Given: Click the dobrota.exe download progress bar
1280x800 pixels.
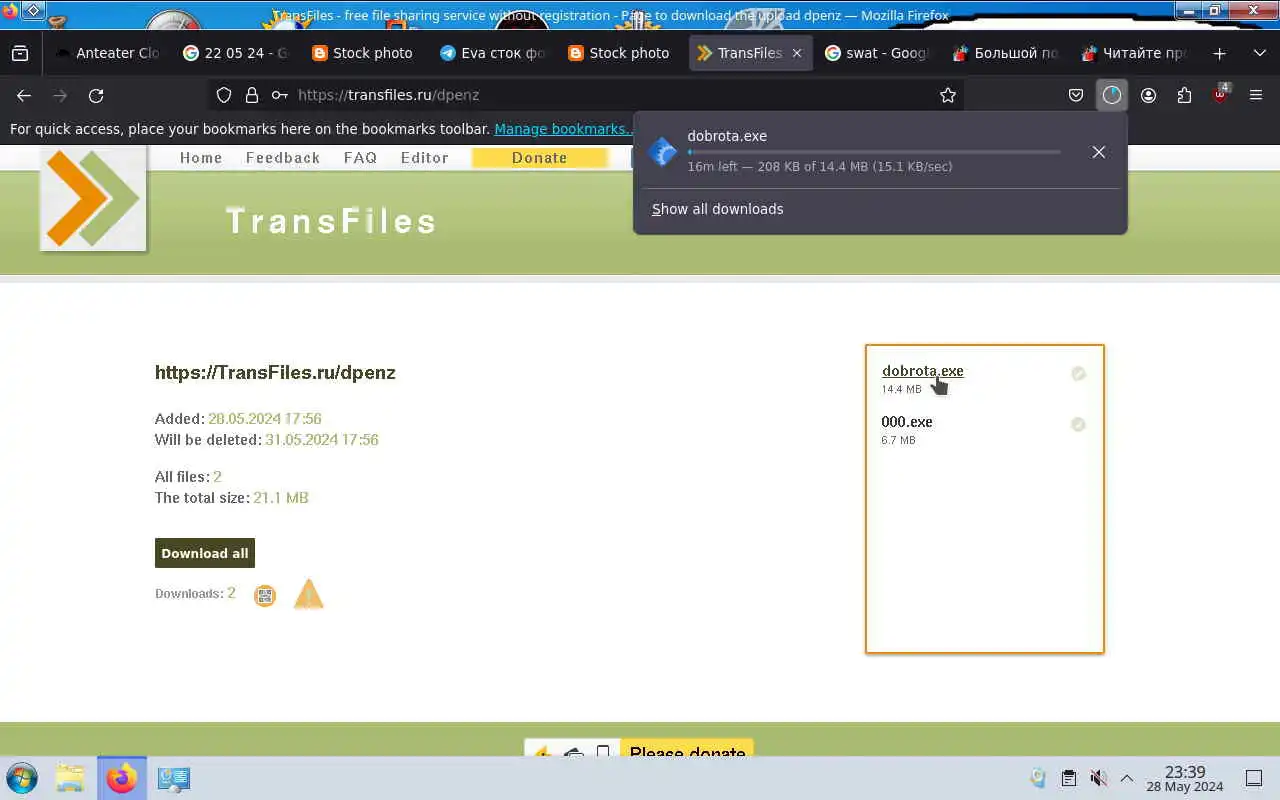Looking at the screenshot, I should click(x=874, y=152).
